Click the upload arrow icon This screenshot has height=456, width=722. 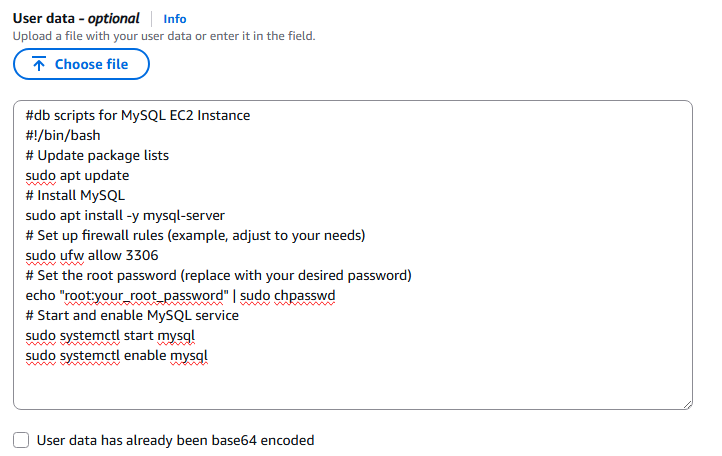(x=39, y=64)
